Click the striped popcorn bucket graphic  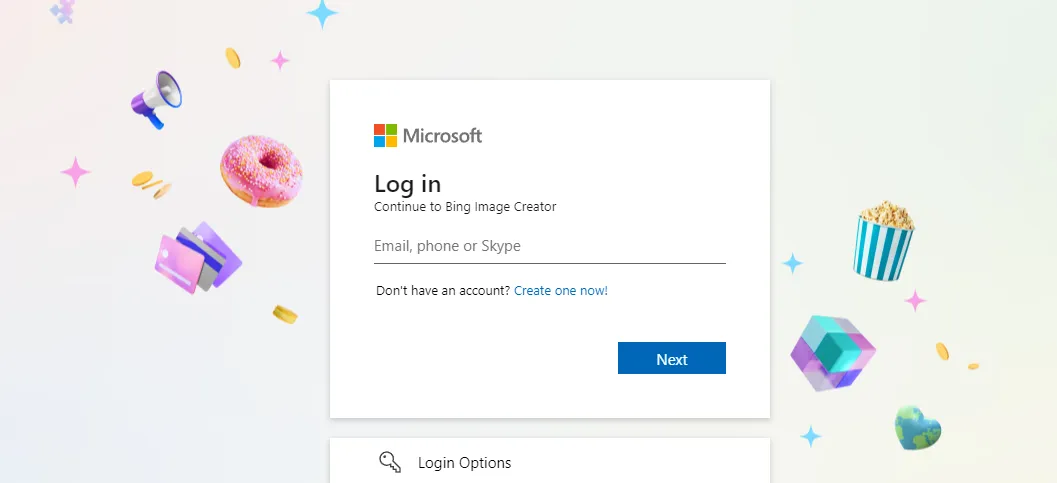[x=883, y=240]
